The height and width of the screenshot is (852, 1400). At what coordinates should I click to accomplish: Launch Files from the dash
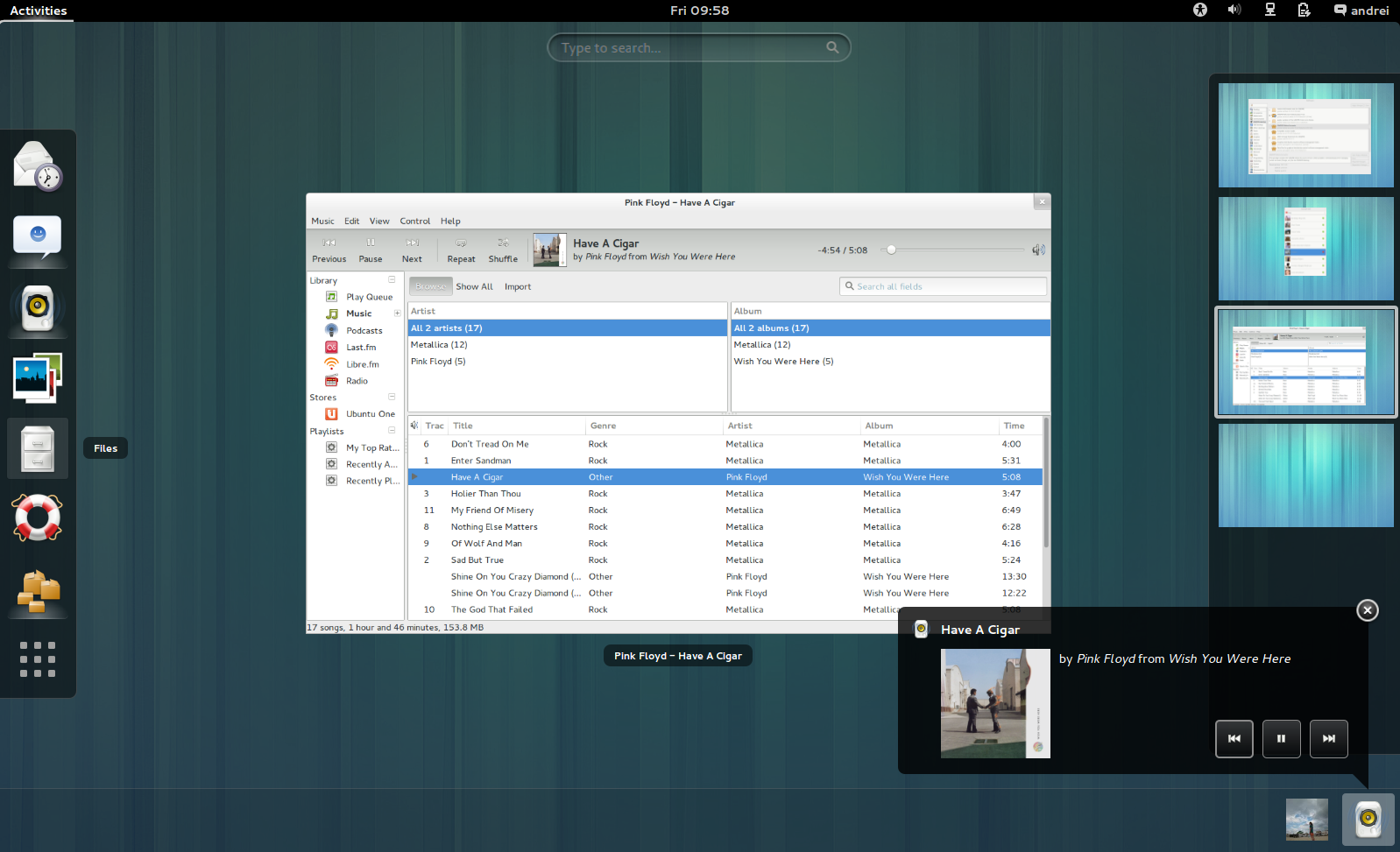[38, 448]
